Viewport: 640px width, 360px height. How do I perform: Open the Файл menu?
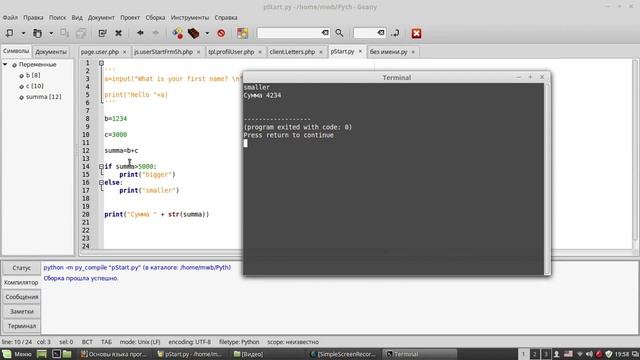10,18
